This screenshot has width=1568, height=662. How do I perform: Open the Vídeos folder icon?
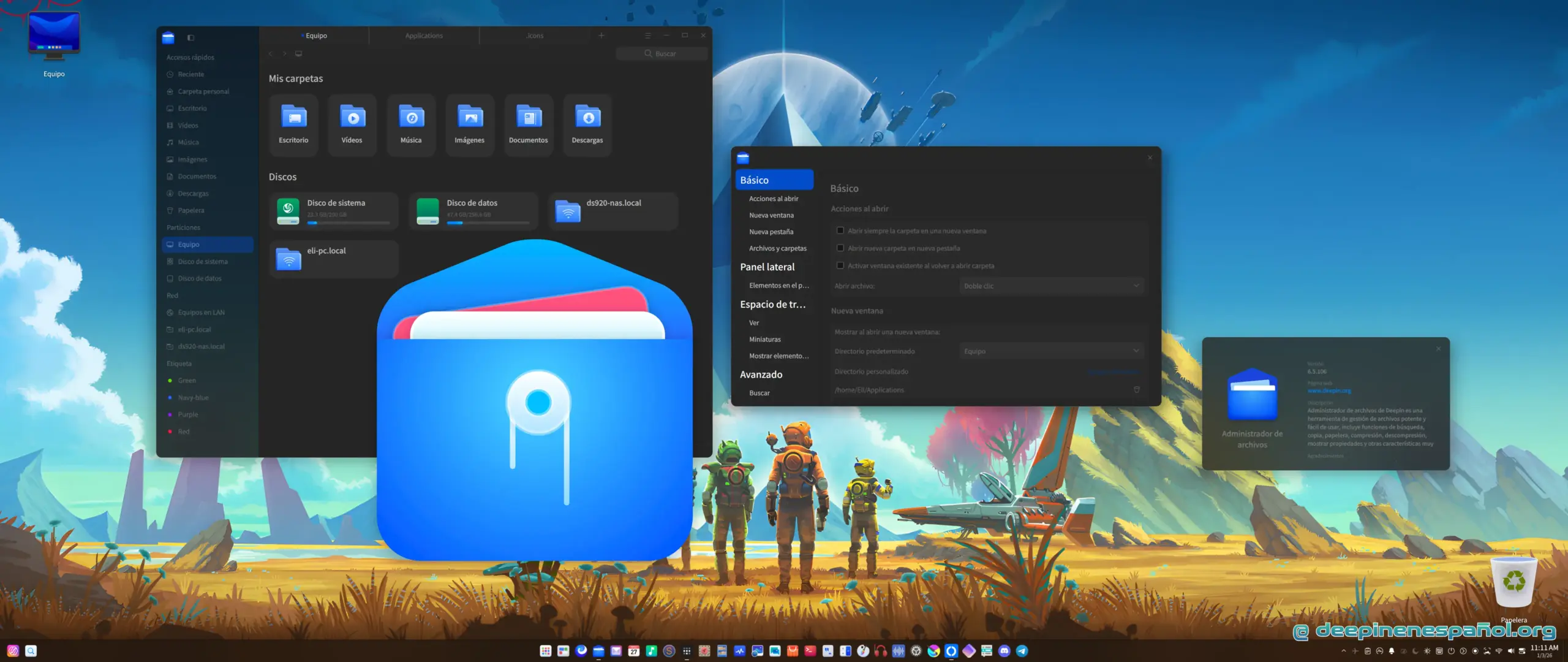(352, 124)
